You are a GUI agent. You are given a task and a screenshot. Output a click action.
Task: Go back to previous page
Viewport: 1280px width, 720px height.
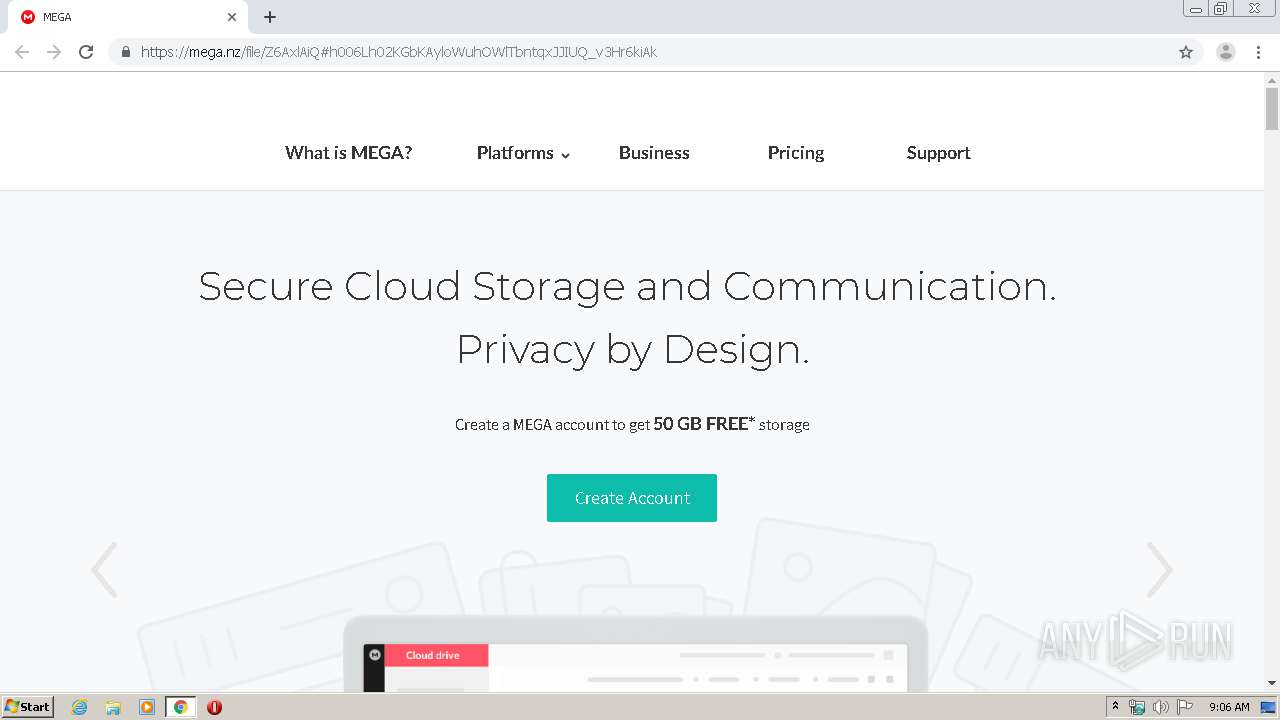tap(22, 52)
